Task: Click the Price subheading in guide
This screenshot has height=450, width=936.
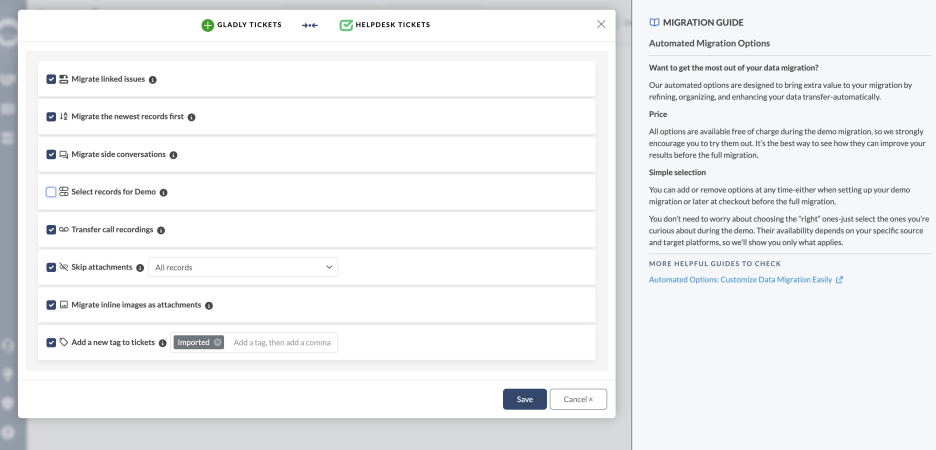Action: click(x=658, y=114)
